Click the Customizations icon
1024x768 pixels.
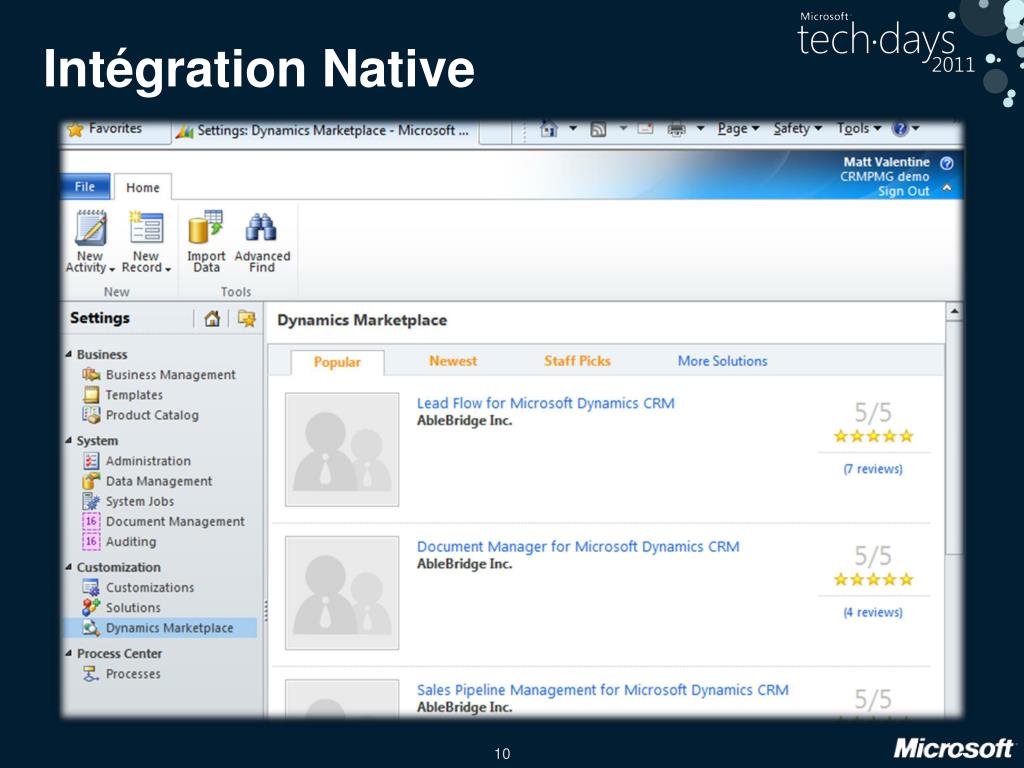(91, 587)
